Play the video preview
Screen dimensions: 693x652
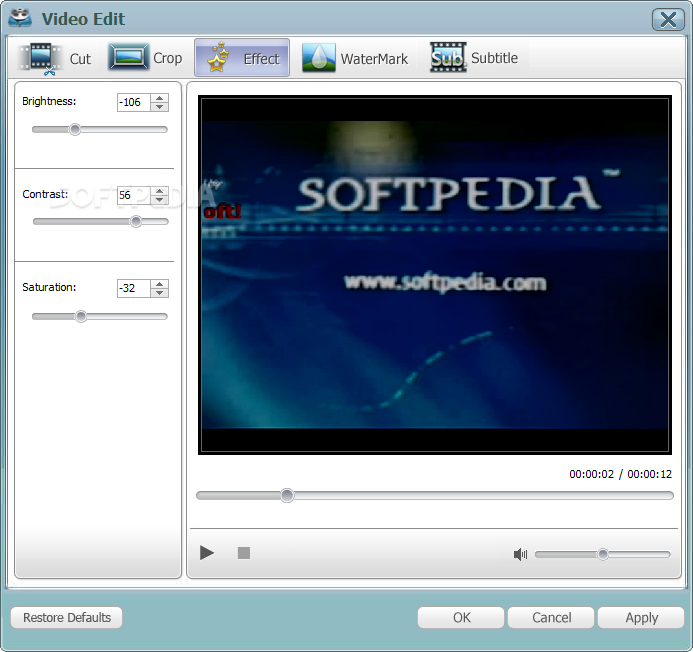click(206, 553)
